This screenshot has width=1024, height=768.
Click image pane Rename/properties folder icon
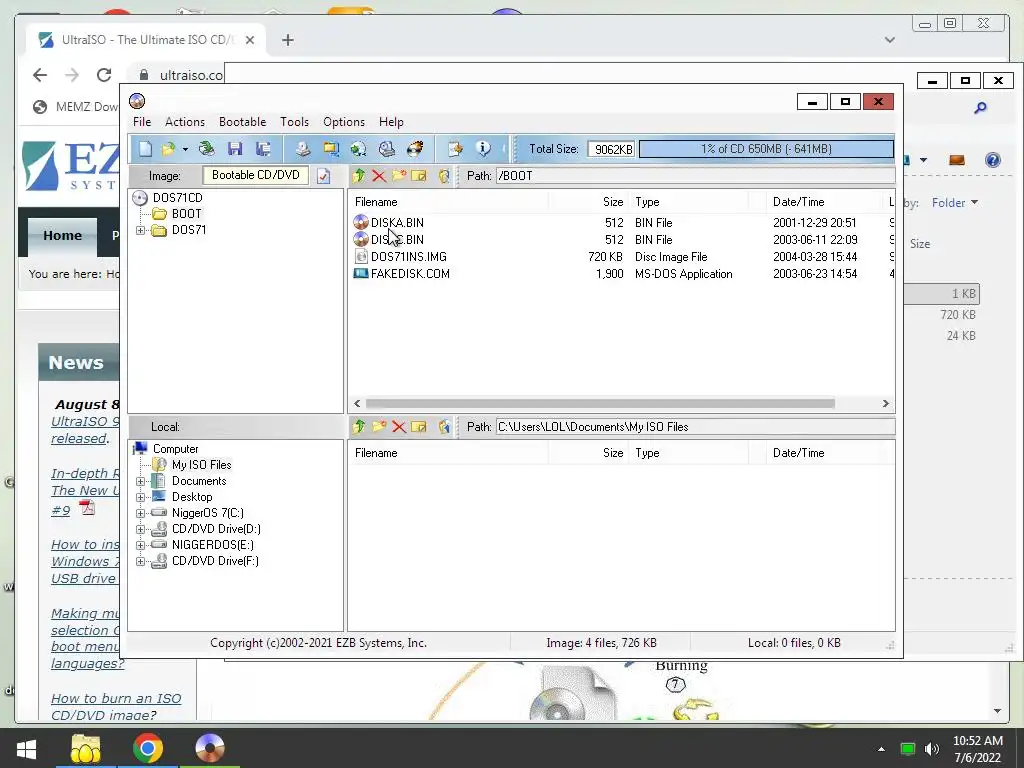tap(419, 176)
